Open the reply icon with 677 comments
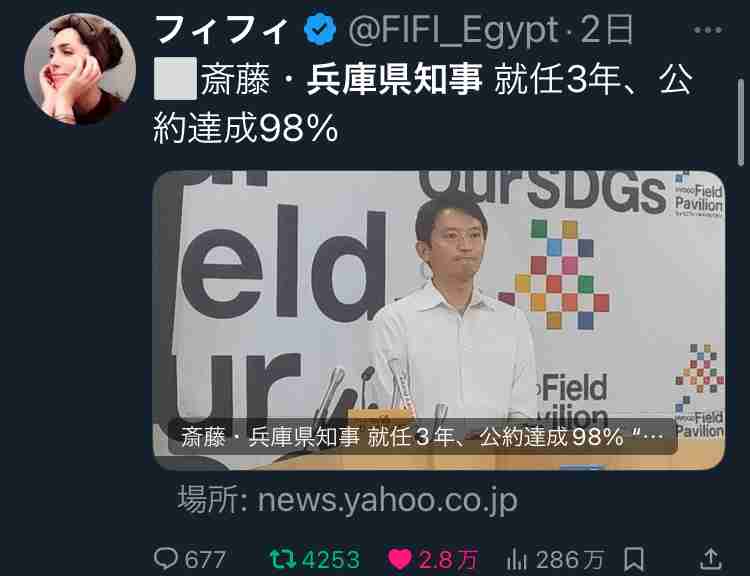Screen dimensions: 750x576 [x=166, y=558]
